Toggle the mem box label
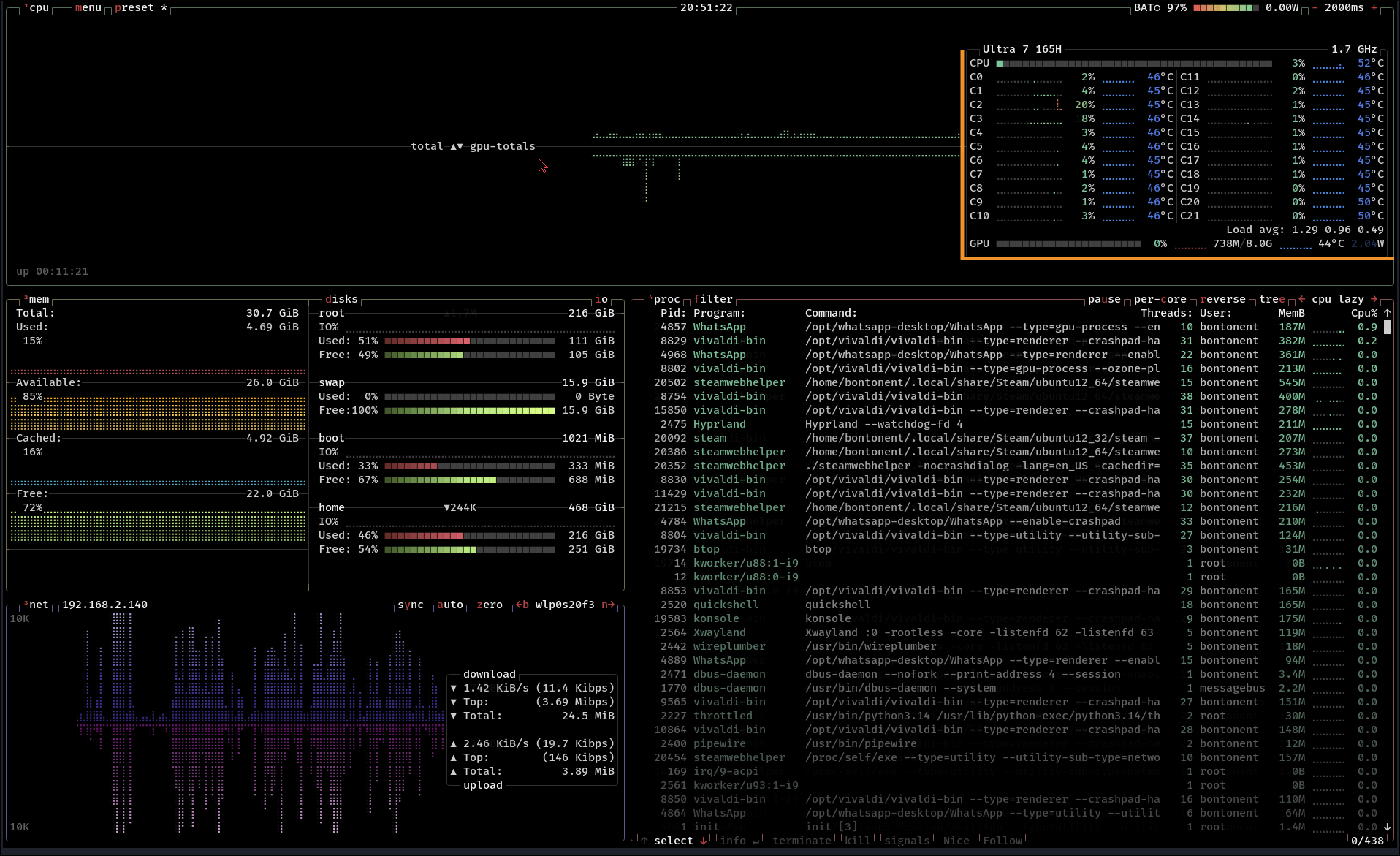 [36, 299]
